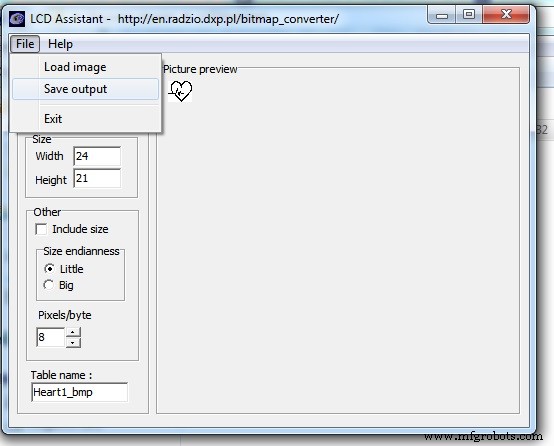Image resolution: width=554 pixels, height=446 pixels.
Task: Click the Height input field
Action: pyautogui.click(x=97, y=178)
